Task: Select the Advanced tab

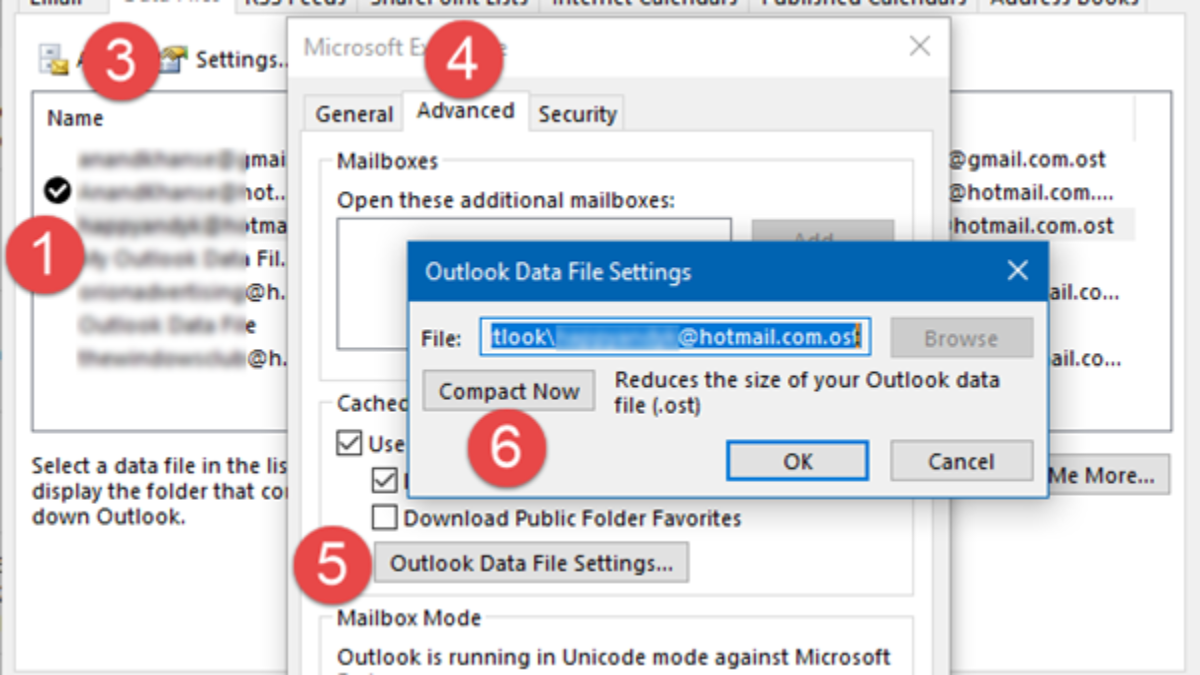Action: pos(465,111)
